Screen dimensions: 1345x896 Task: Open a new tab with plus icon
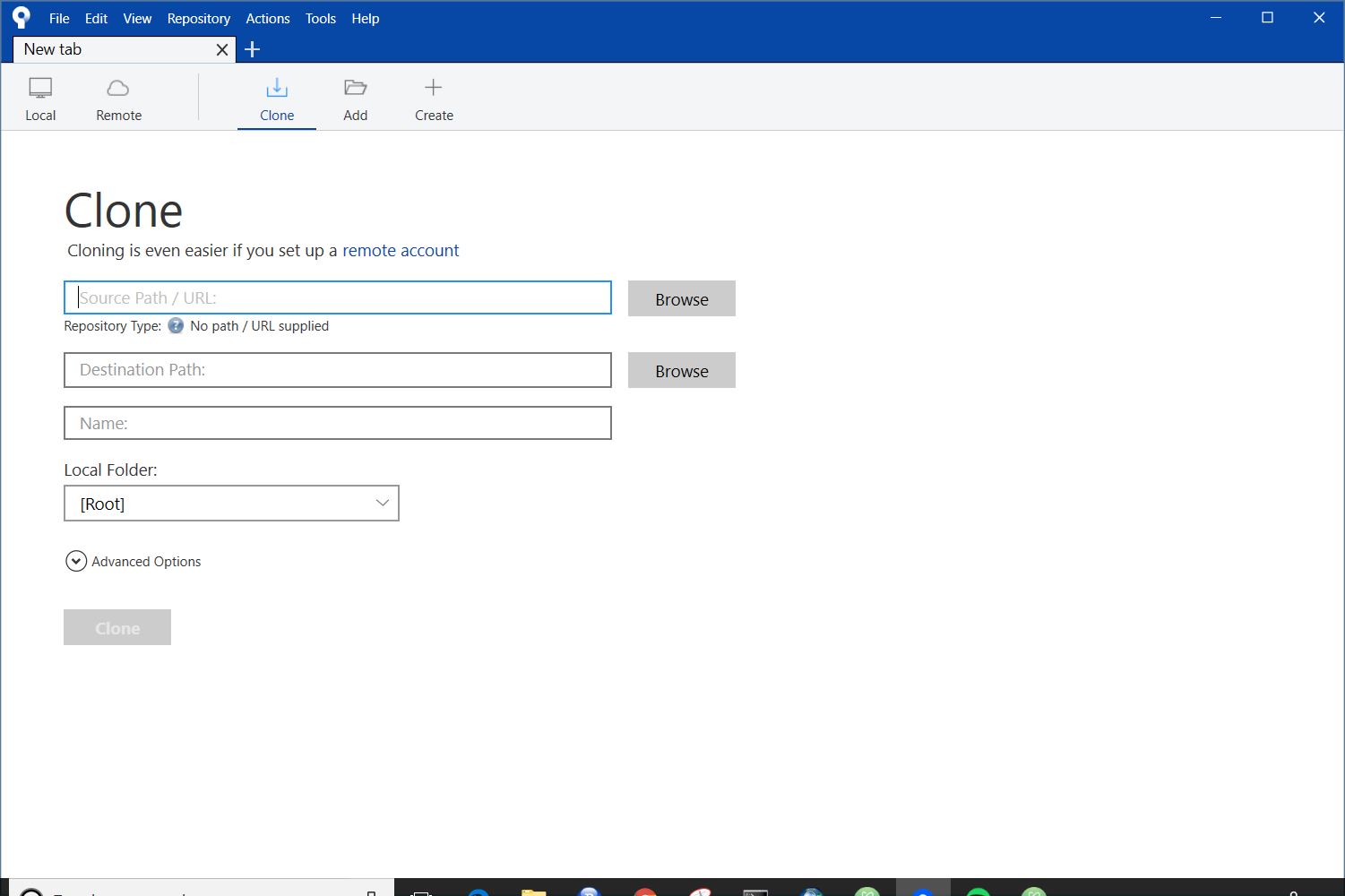[x=253, y=49]
